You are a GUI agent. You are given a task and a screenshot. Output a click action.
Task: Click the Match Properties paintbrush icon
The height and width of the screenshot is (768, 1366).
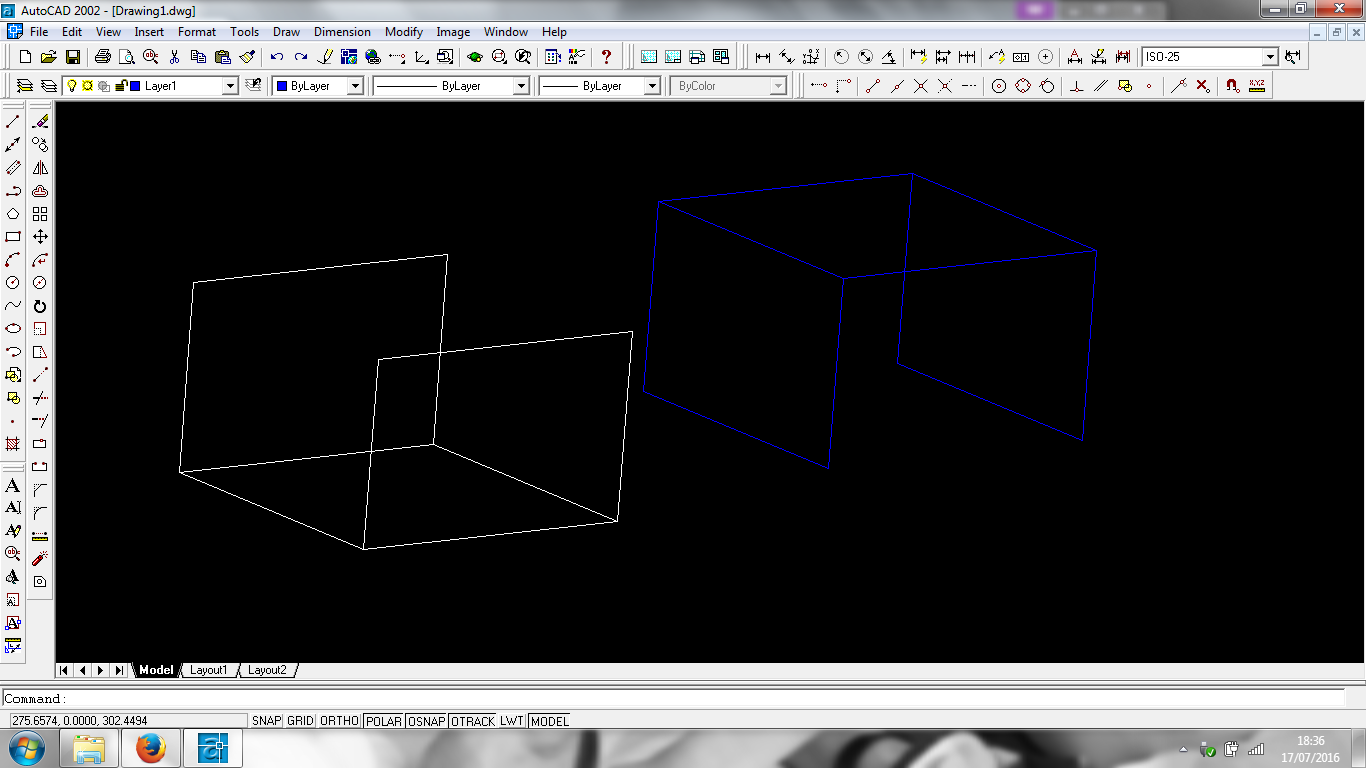click(248, 57)
